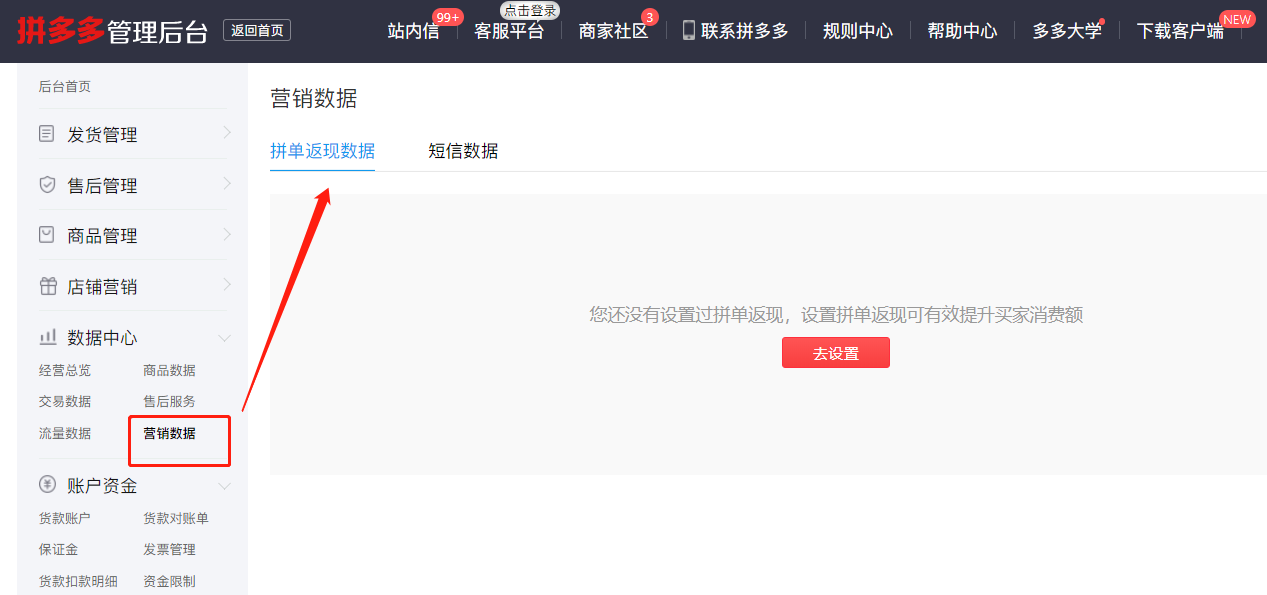
Task: Open 规则中心 in the top navigation
Action: (858, 31)
